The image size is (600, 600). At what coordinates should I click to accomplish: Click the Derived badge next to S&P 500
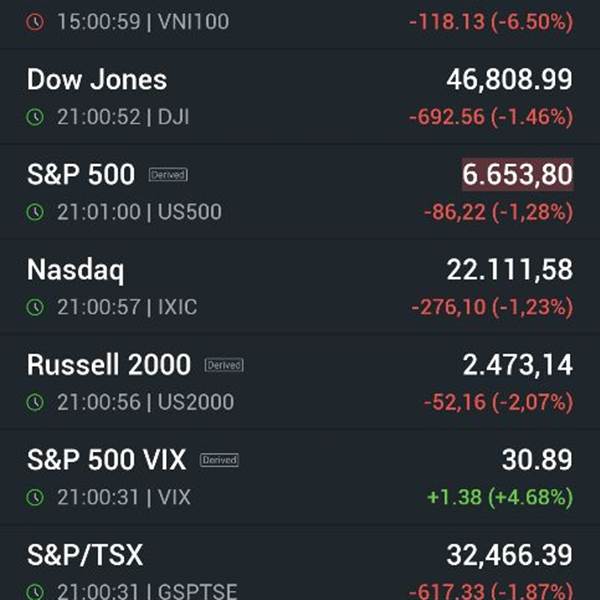coord(168,175)
